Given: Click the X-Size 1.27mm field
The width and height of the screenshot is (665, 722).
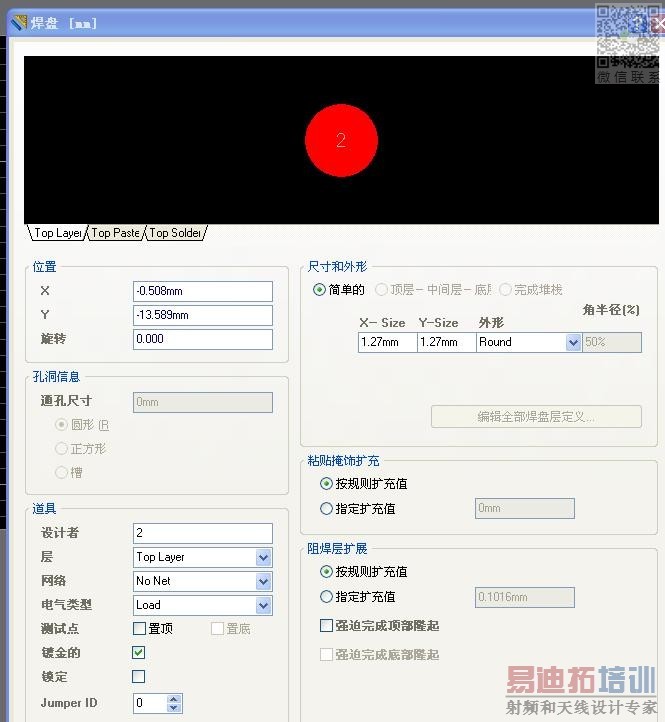Looking at the screenshot, I should pyautogui.click(x=387, y=343).
